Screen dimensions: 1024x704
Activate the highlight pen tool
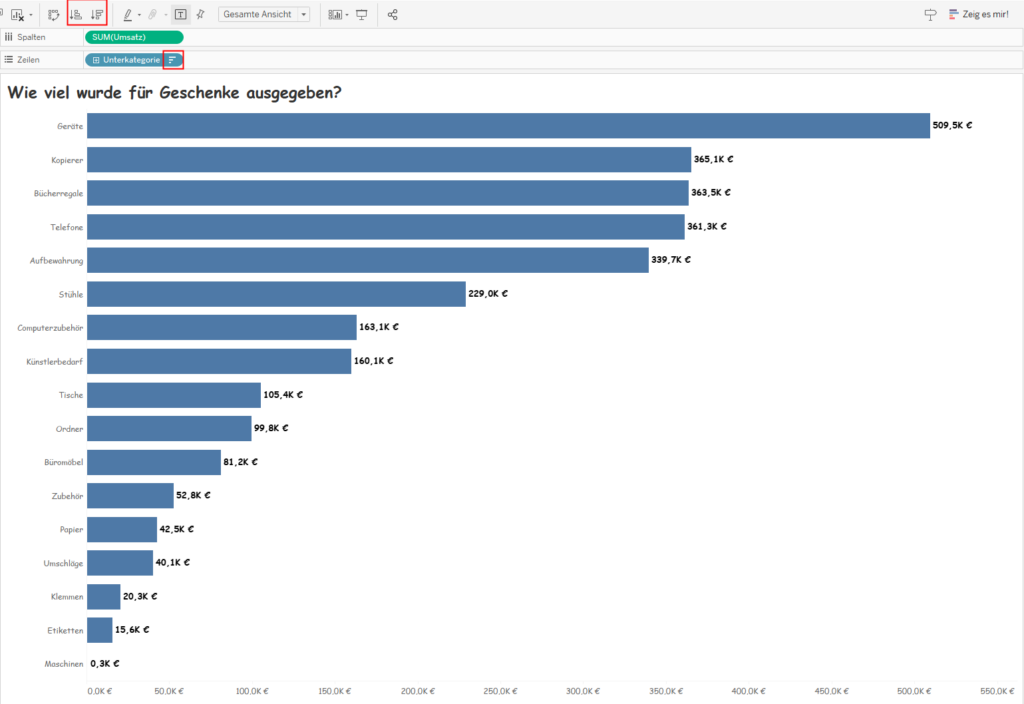click(x=128, y=14)
